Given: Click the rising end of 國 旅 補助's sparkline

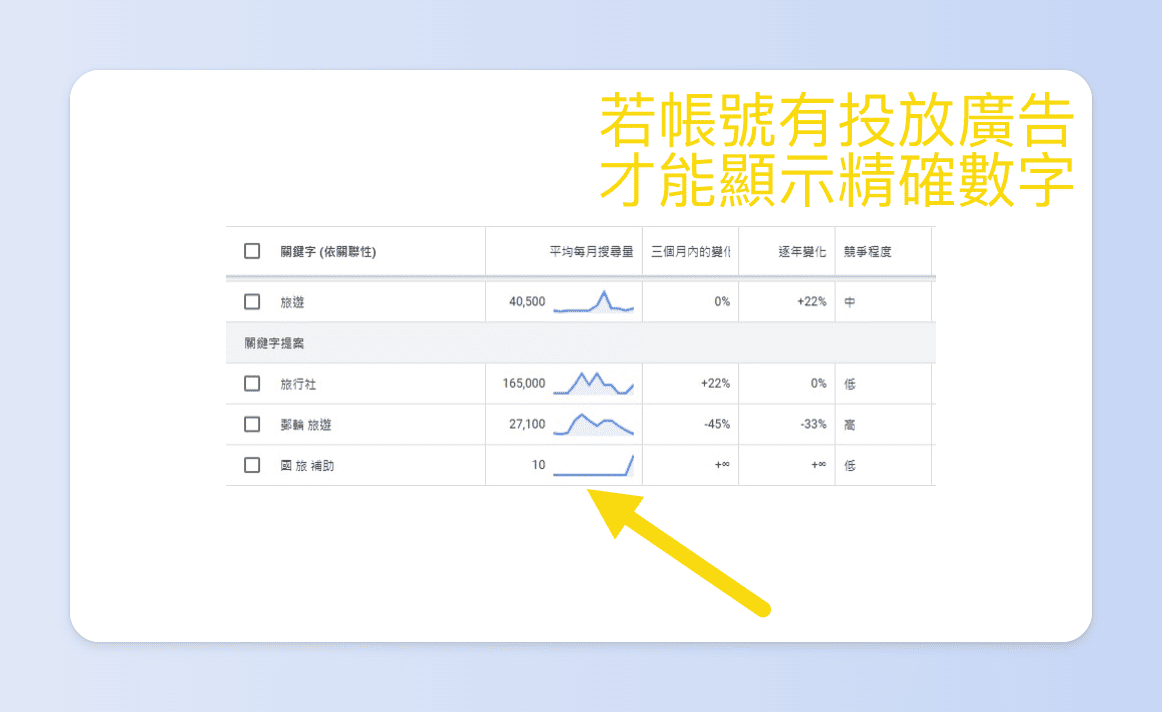Looking at the screenshot, I should 632,458.
